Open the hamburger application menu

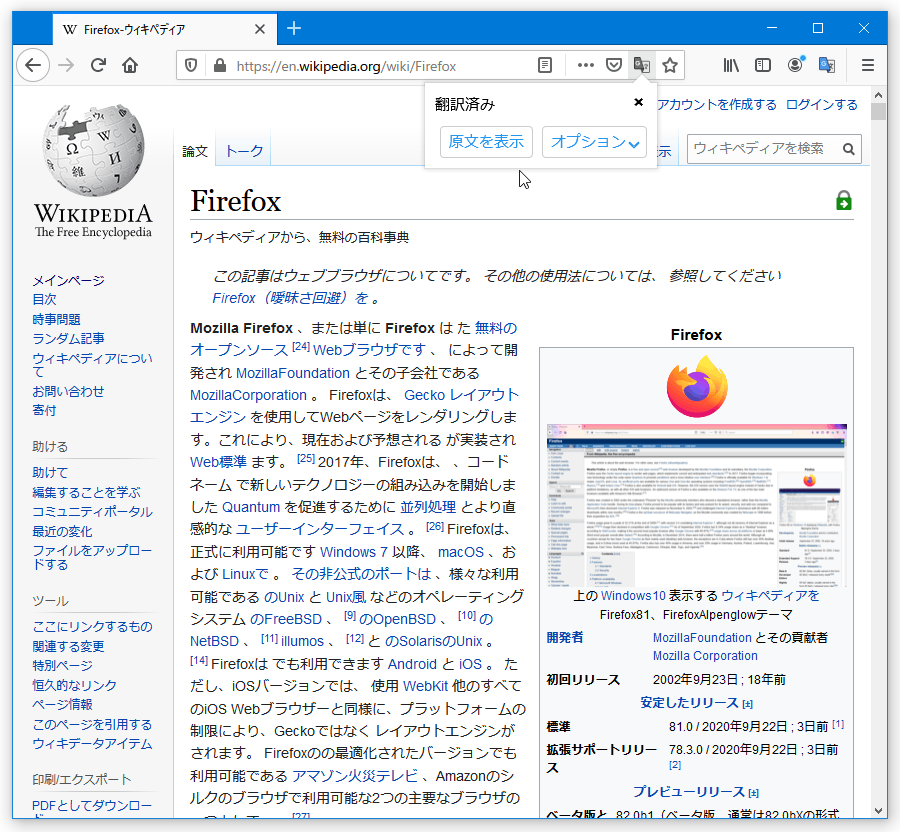(868, 65)
